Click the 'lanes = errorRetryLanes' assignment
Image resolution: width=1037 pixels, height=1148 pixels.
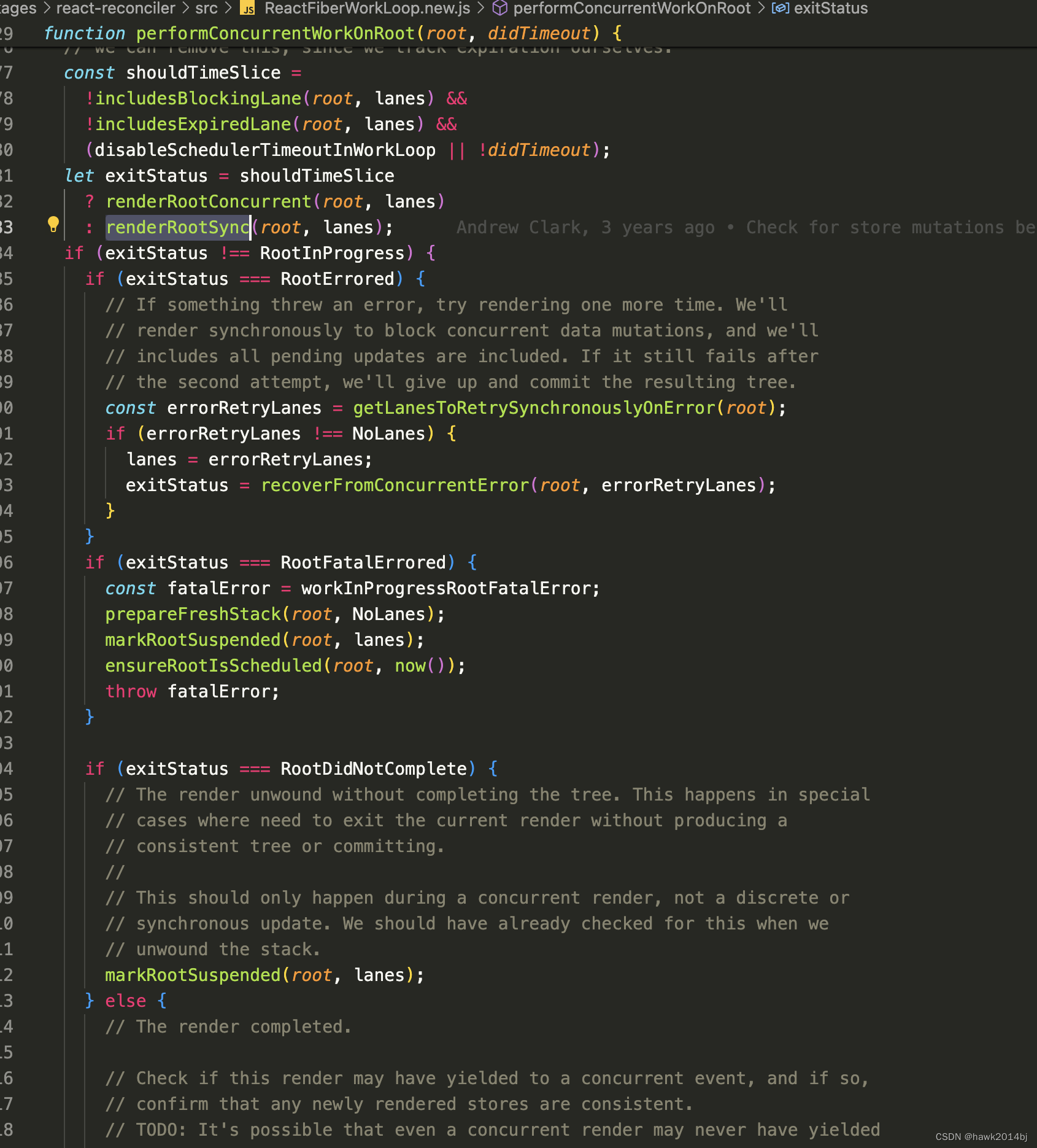pos(249,459)
